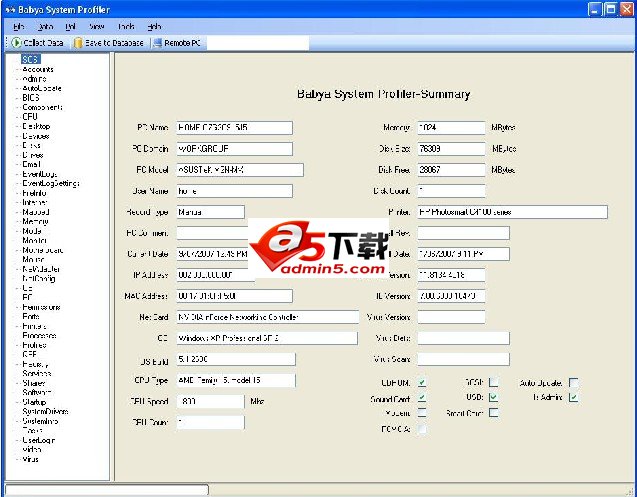Viewport: 637px width, 497px height.
Task: Enable the Auto Update checkbox
Action: [x=573, y=382]
